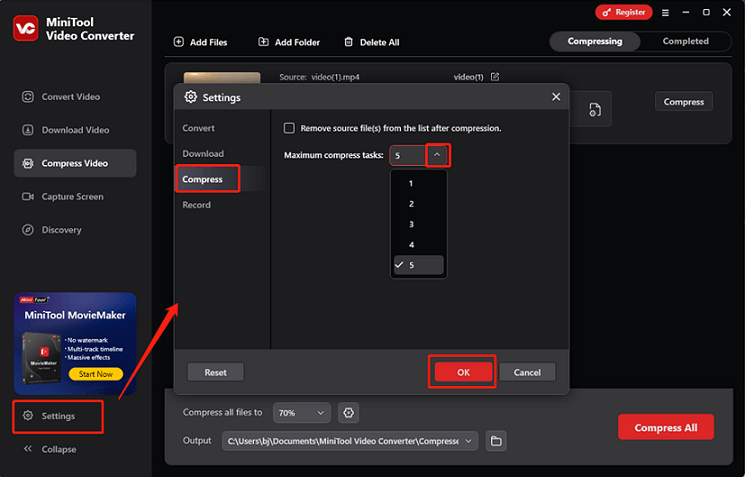Screen dimensions: 745x477
Task: Click the Settings gear in sidebar
Action: coord(28,416)
